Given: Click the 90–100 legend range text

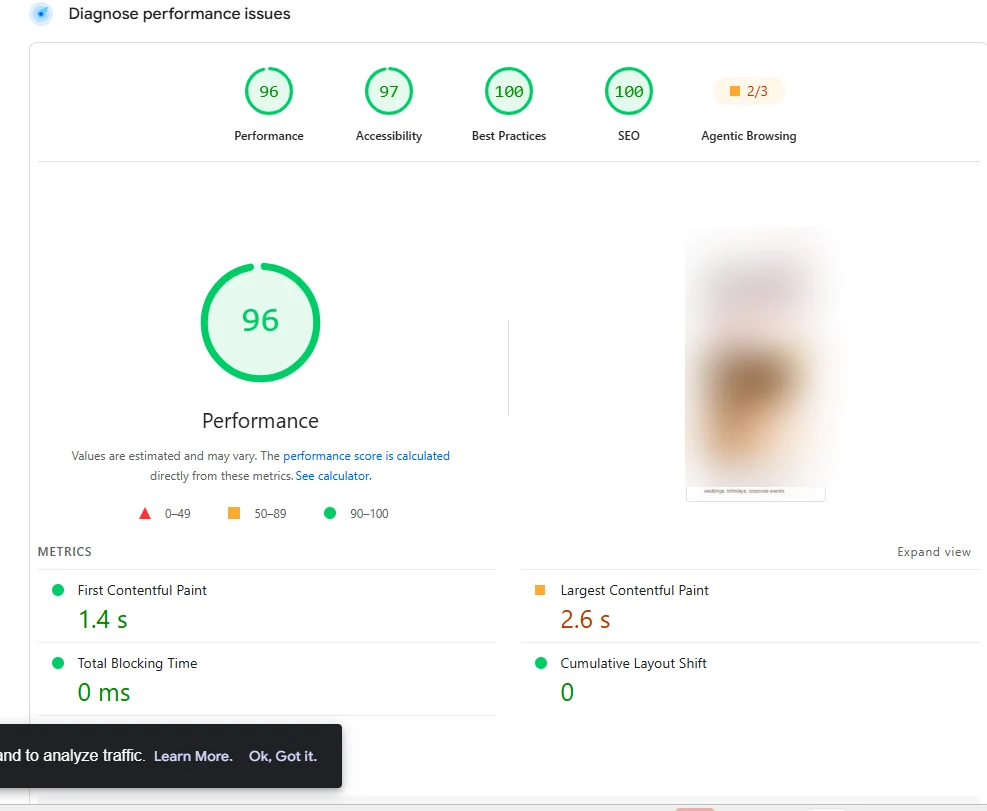Looking at the screenshot, I should coord(369,514).
